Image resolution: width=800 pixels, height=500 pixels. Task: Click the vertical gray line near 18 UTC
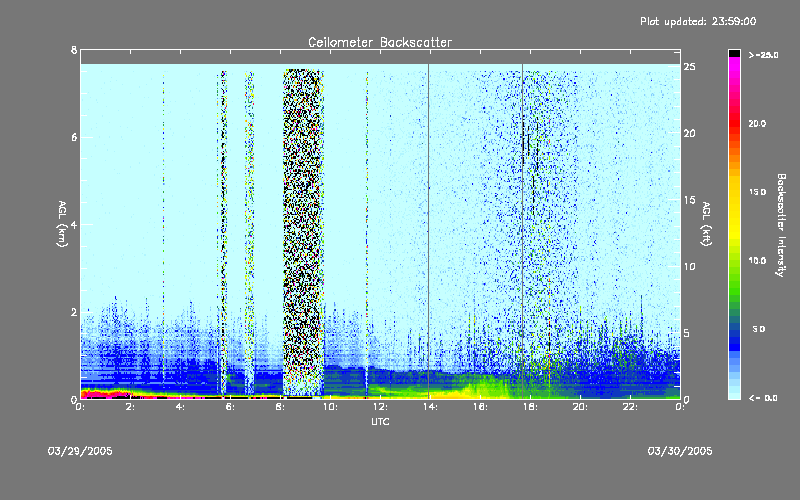(x=522, y=231)
